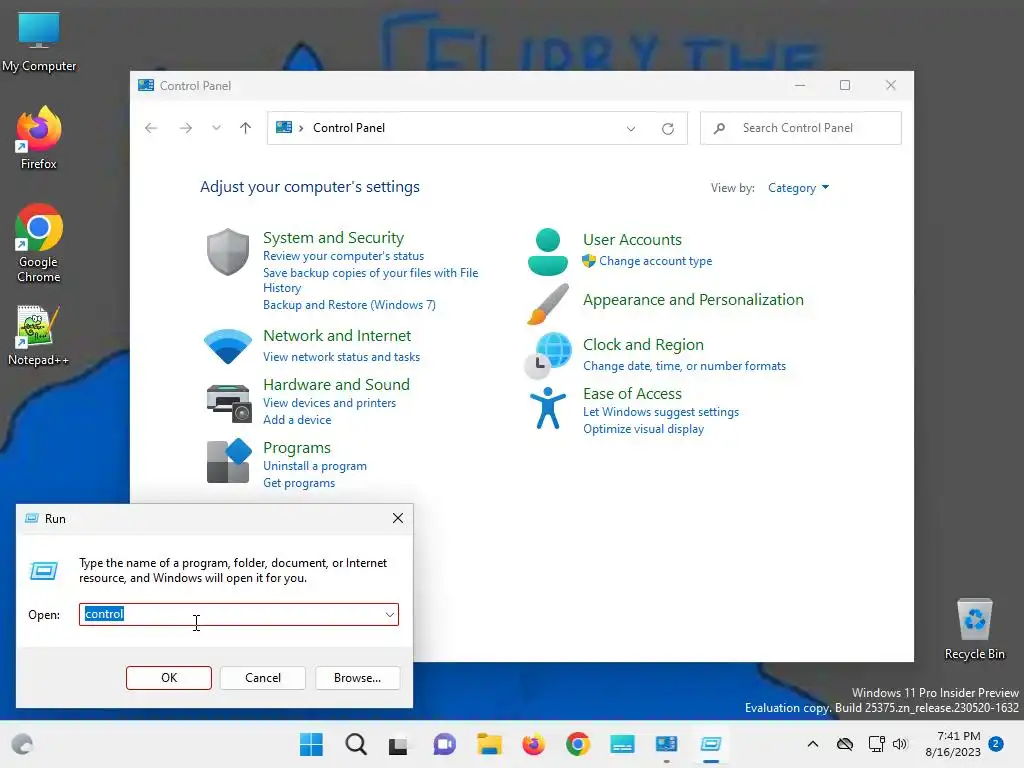The image size is (1024, 768).
Task: Launch Chrome from the taskbar
Action: (x=578, y=744)
